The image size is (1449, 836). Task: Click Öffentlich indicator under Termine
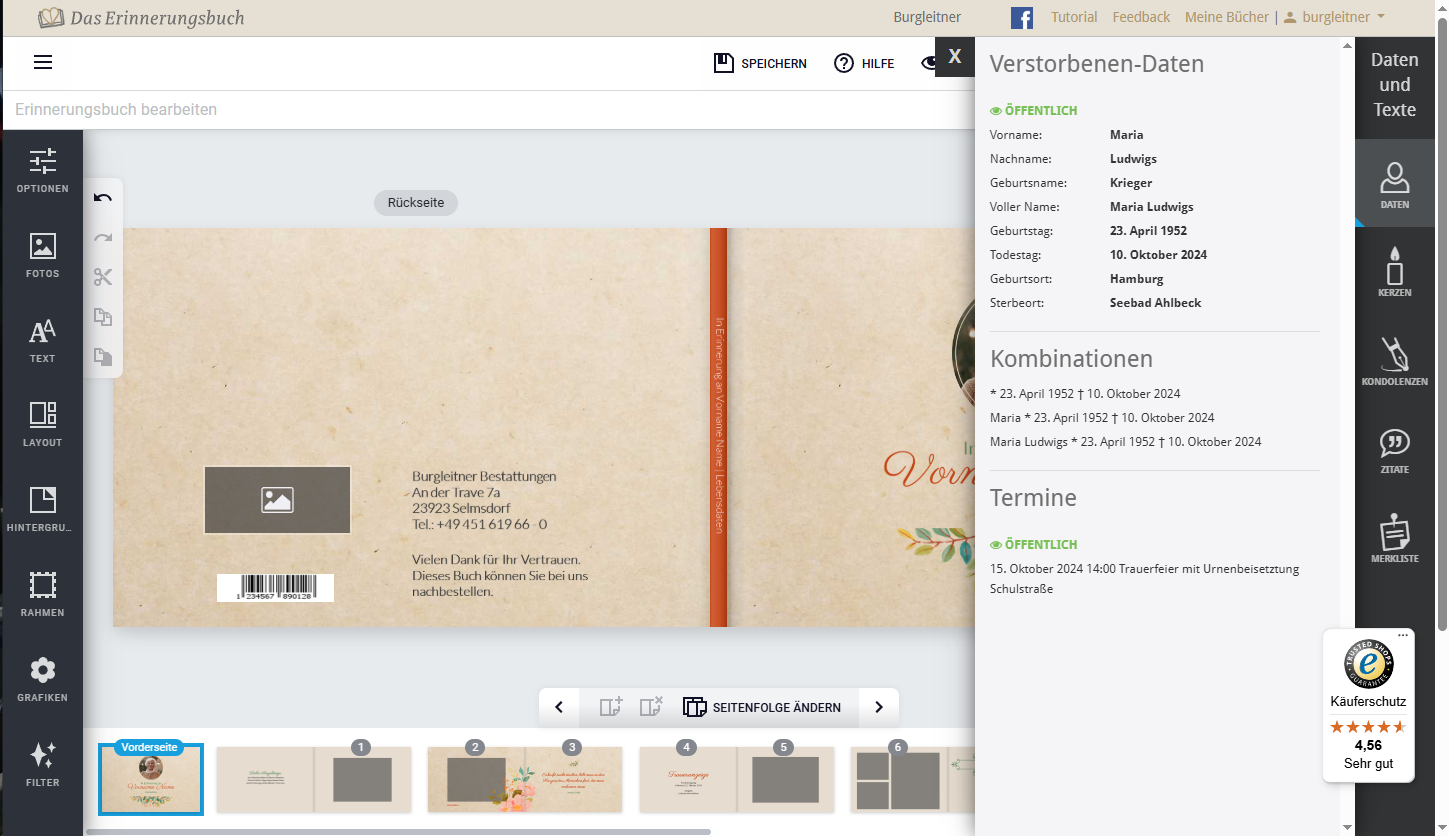pos(1033,545)
